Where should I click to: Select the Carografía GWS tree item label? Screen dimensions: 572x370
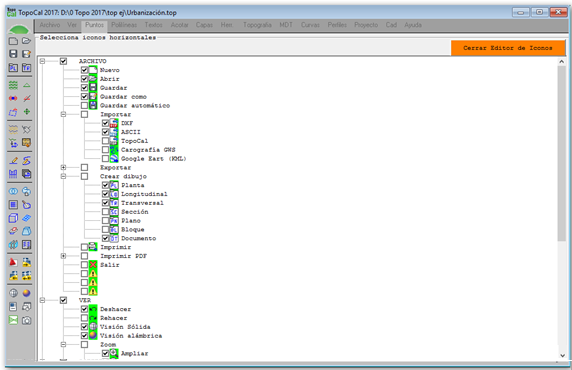148,150
